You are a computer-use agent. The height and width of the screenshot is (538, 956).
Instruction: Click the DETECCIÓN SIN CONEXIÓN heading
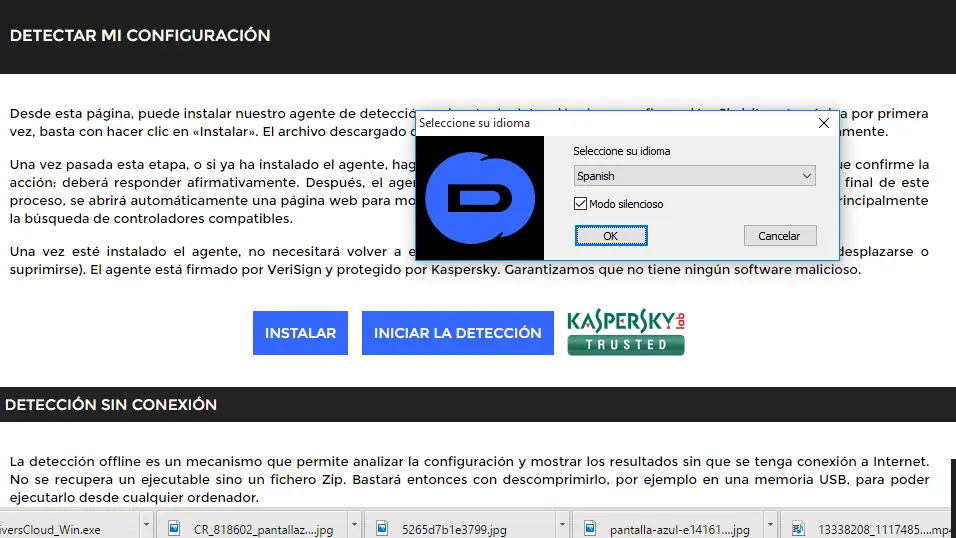coord(111,404)
